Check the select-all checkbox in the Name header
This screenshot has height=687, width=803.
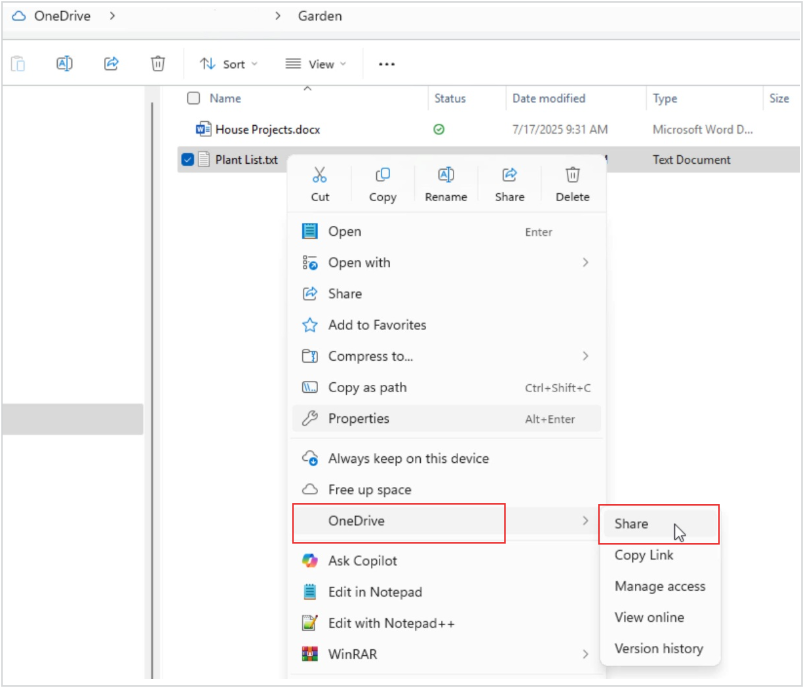pos(193,98)
